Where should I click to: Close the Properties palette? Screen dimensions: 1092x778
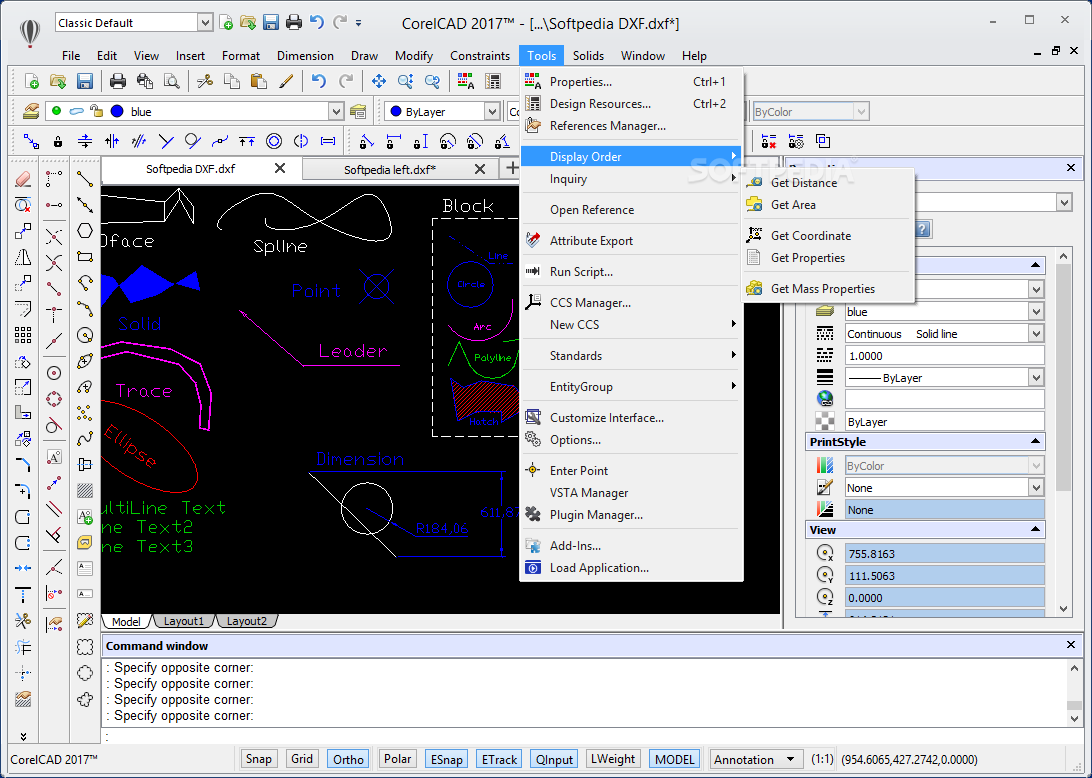coord(1071,168)
